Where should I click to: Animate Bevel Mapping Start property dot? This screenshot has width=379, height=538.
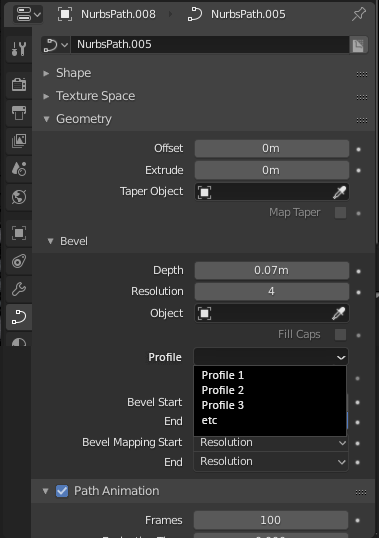[x=357, y=443]
